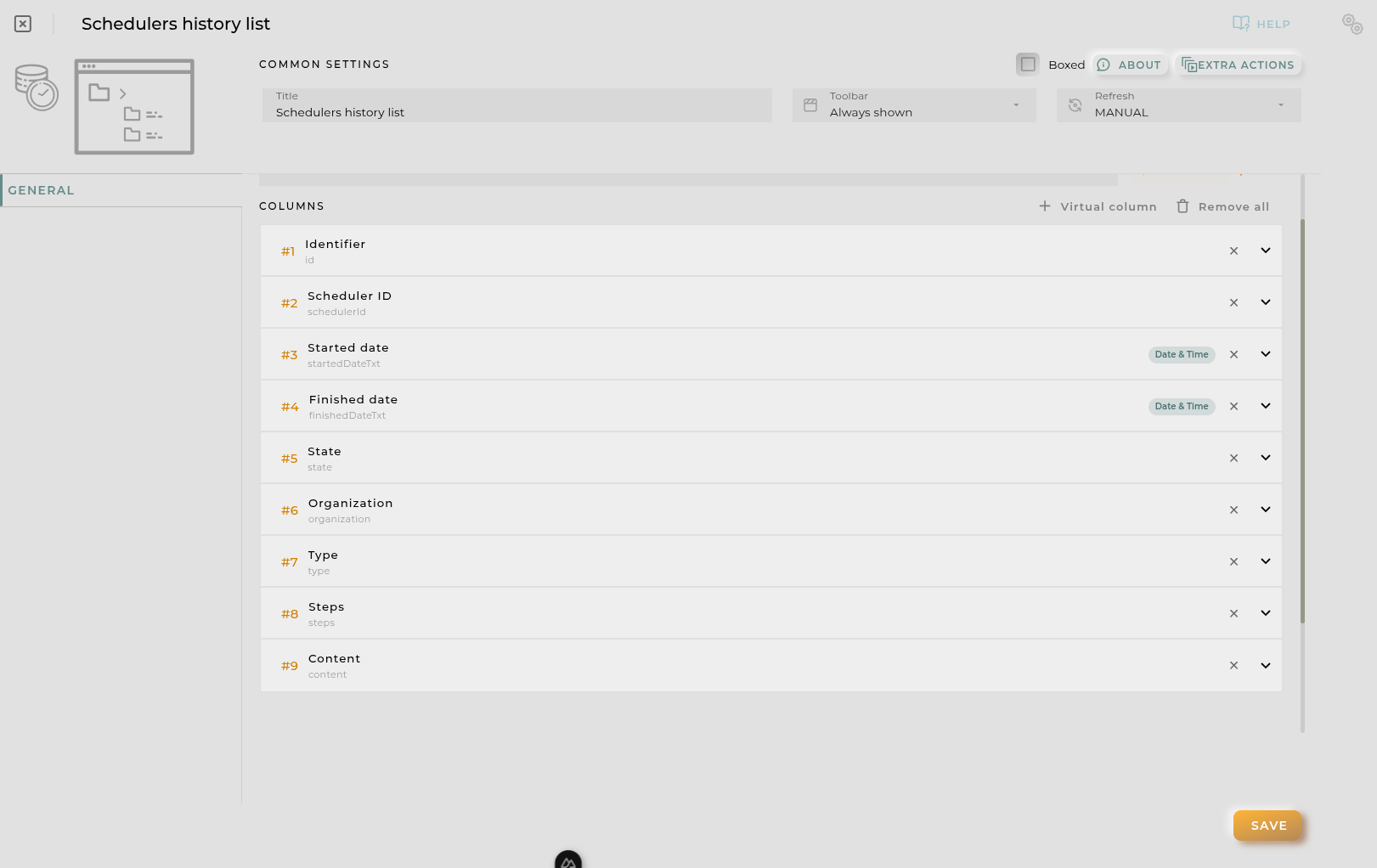Click the scheduler database clock icon

(37, 87)
